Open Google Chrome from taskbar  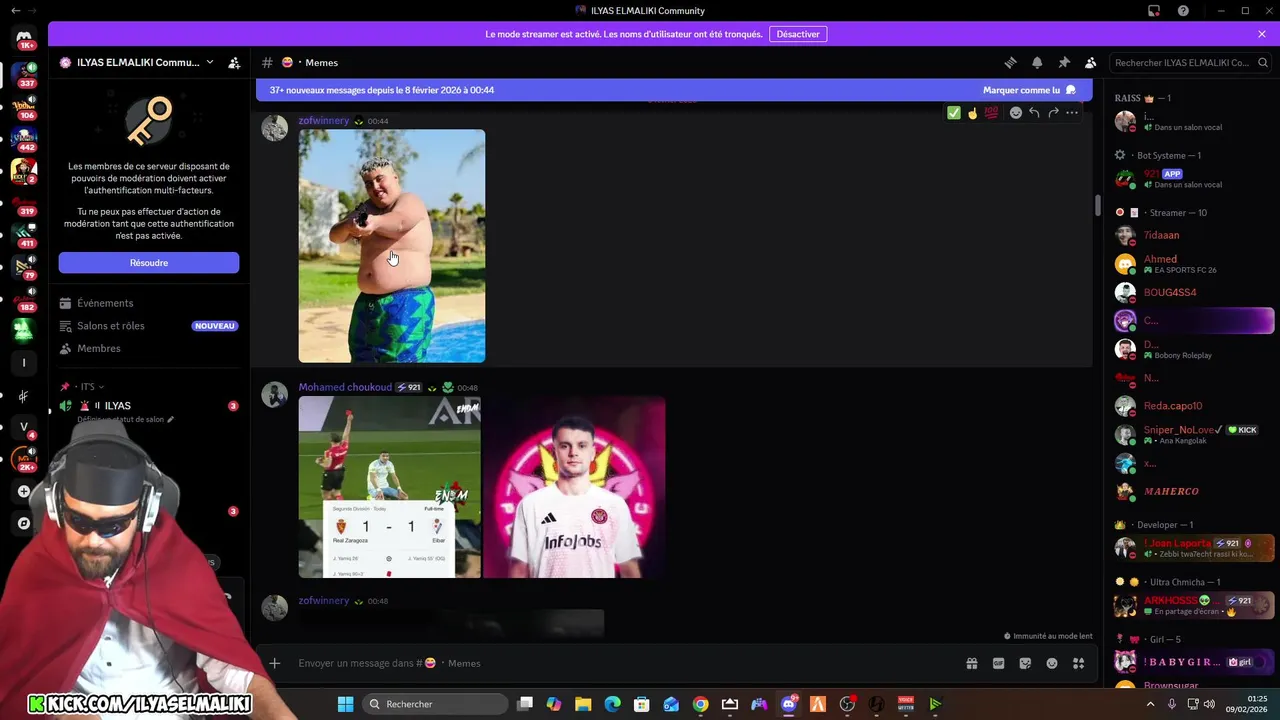tap(701, 704)
